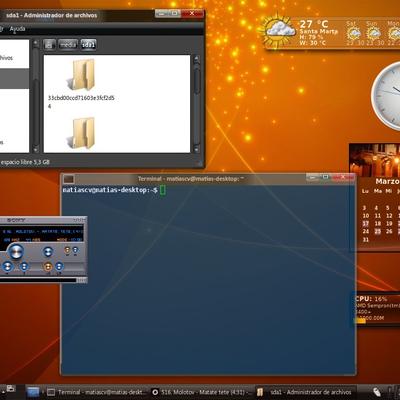Click the root device icon in the path bar
The height and width of the screenshot is (400, 400).
(49, 44)
